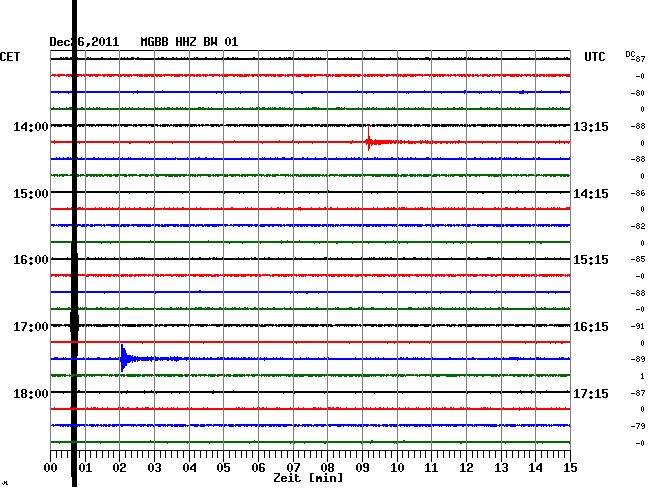Select the DC offset value '-86'
The image size is (650, 494).
coord(638,193)
